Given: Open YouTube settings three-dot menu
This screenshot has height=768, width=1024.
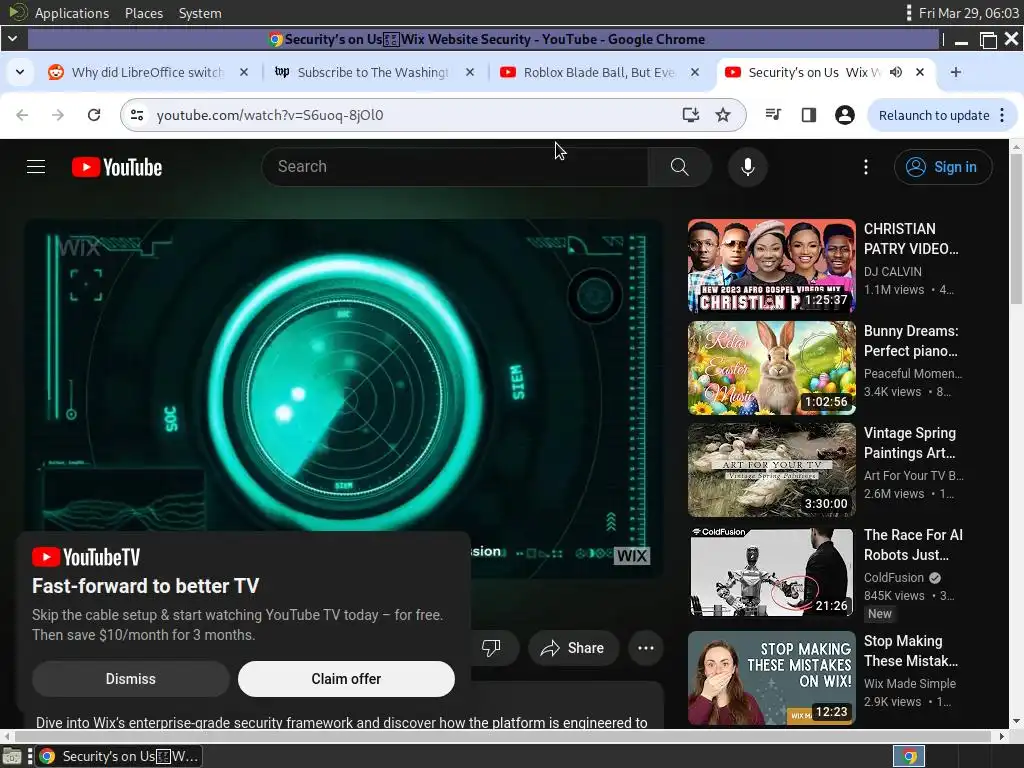Looking at the screenshot, I should (866, 167).
